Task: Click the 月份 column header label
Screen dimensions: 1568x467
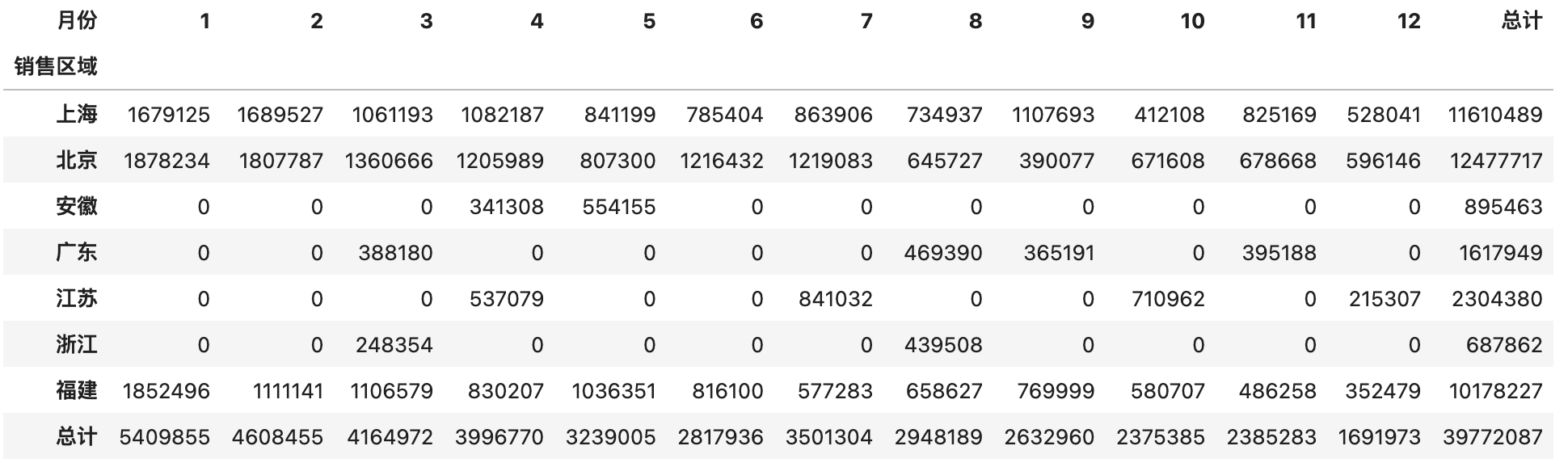Action: [x=77, y=21]
